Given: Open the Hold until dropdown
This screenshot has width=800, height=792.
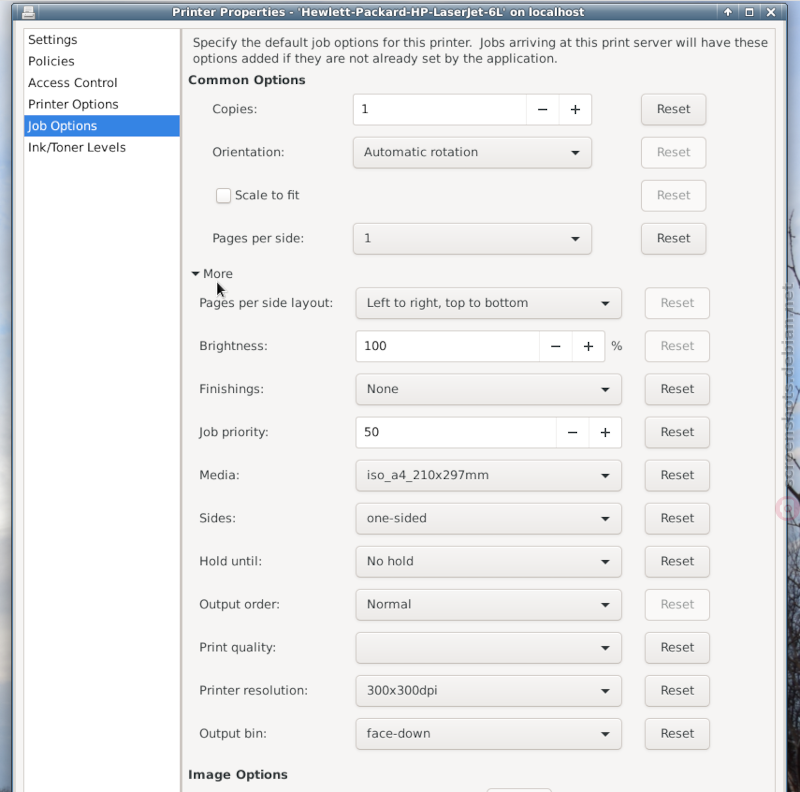Looking at the screenshot, I should pos(488,561).
